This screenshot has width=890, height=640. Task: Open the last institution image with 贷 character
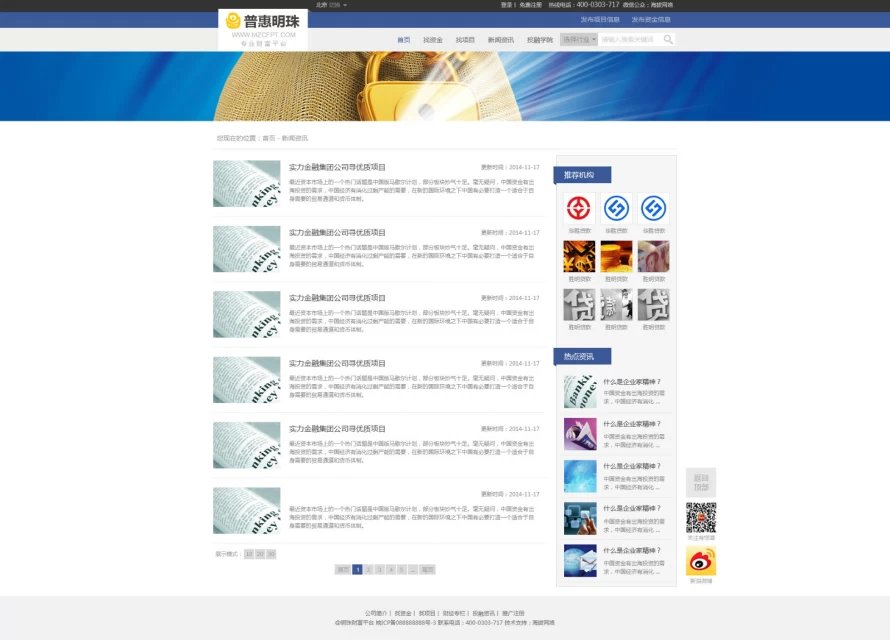pos(653,305)
